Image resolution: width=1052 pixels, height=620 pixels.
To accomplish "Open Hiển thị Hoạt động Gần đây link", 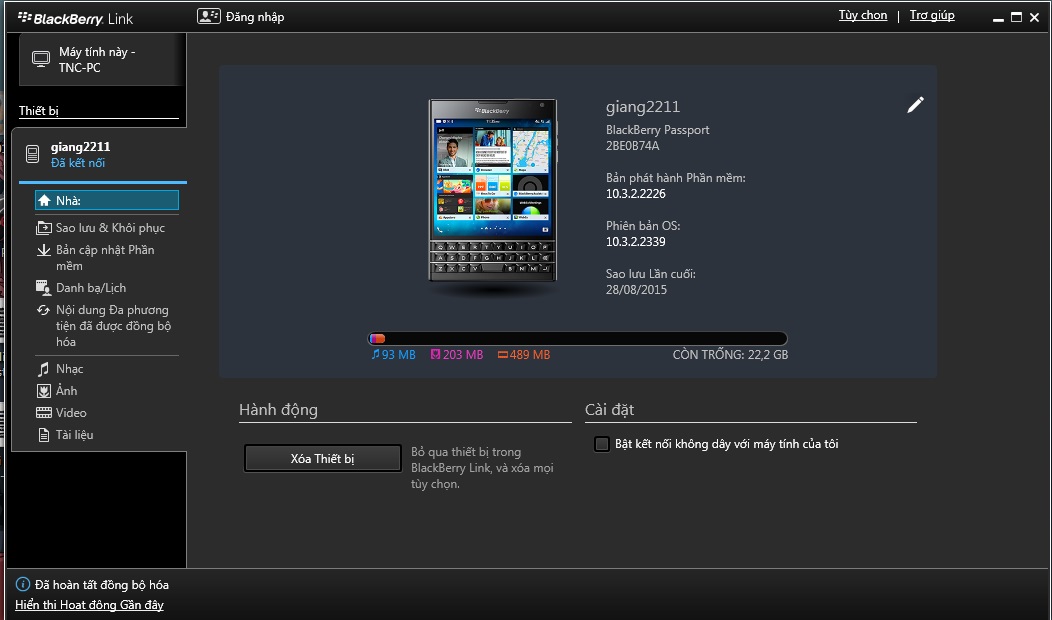I will coord(89,605).
